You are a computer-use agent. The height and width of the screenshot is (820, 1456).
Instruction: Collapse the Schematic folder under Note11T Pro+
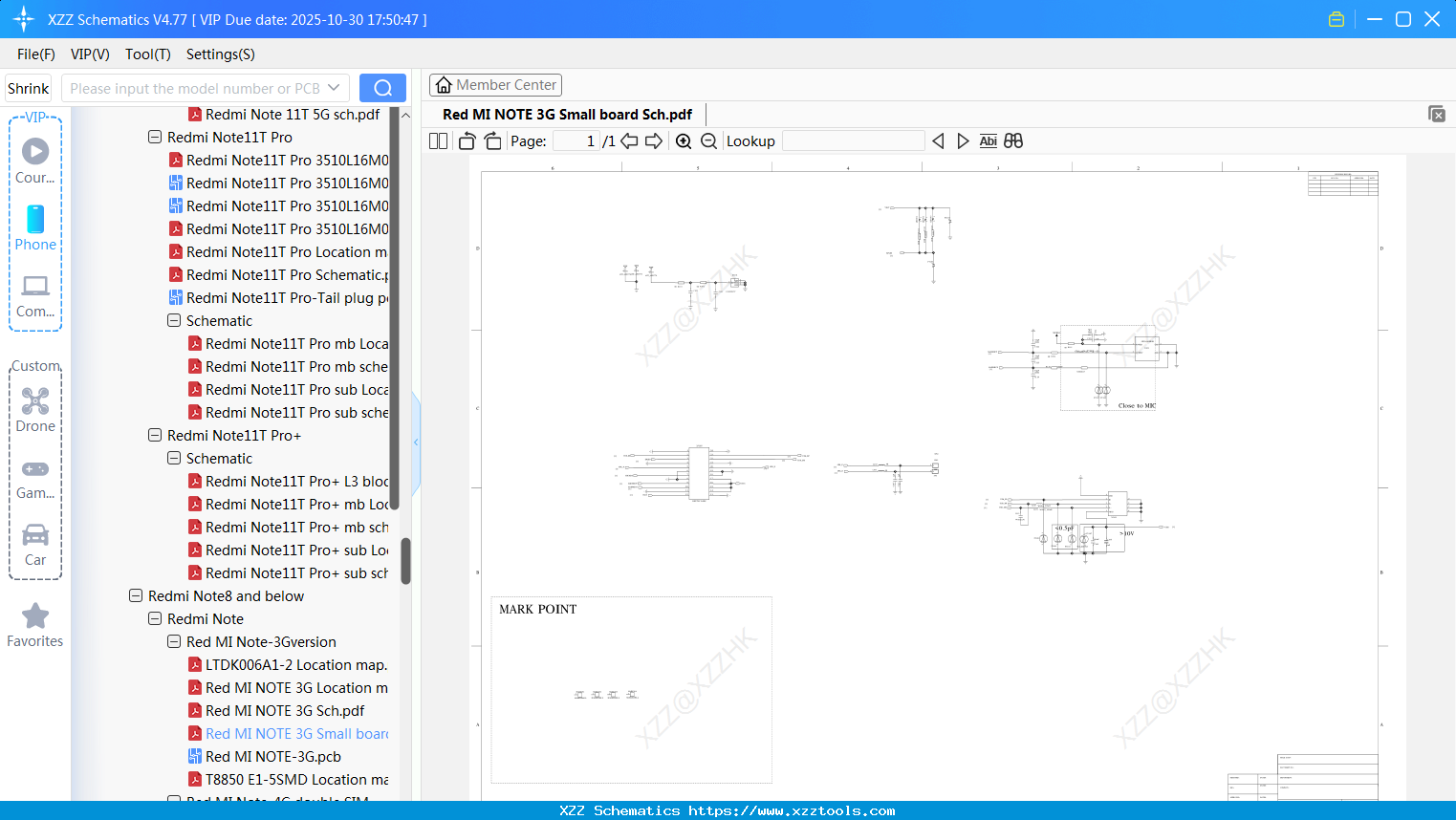(x=174, y=459)
